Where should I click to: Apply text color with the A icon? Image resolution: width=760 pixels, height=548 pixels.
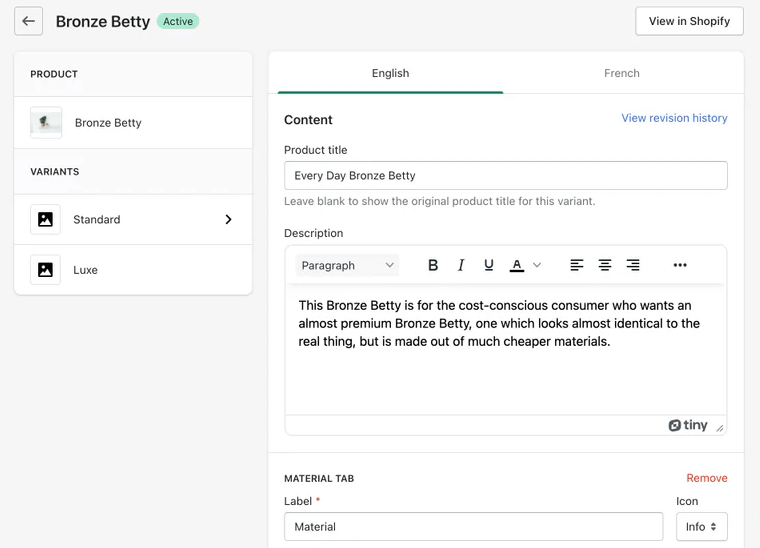coord(517,265)
